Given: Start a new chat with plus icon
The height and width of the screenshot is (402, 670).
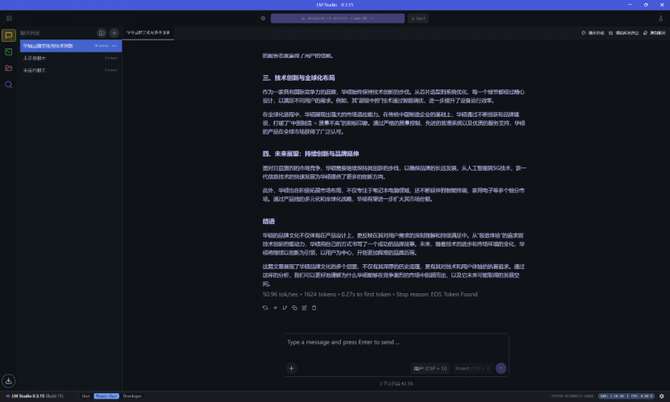Looking at the screenshot, I should (114, 33).
